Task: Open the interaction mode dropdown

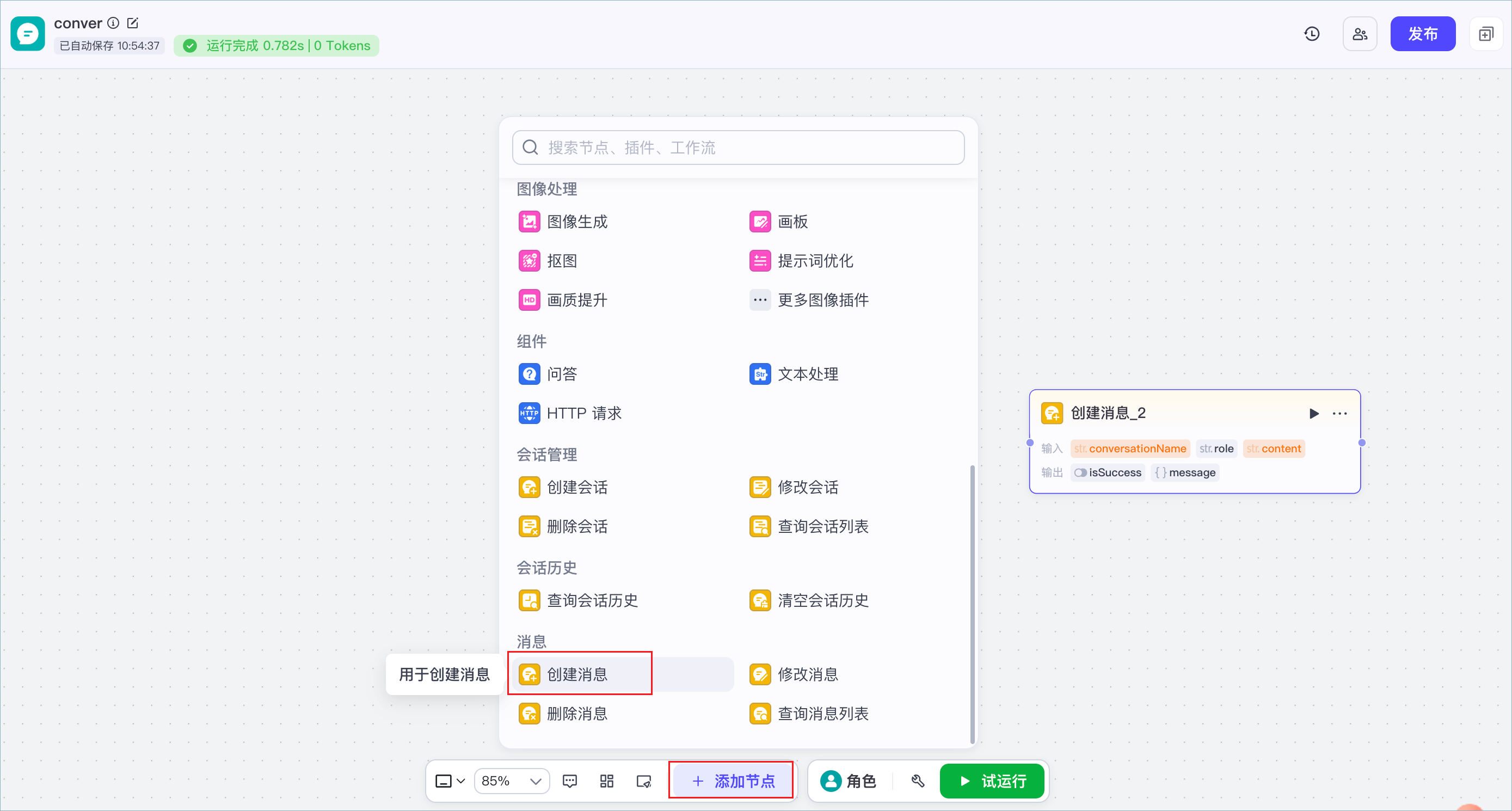Action: (x=450, y=781)
